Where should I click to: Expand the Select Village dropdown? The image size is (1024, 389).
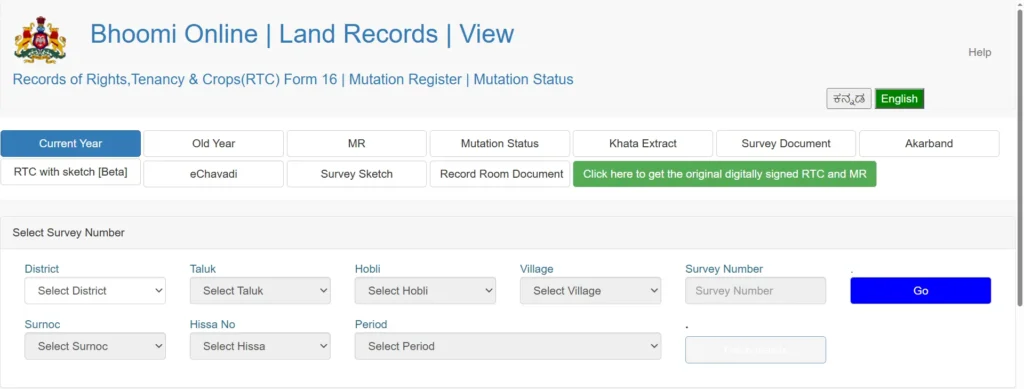tap(590, 291)
